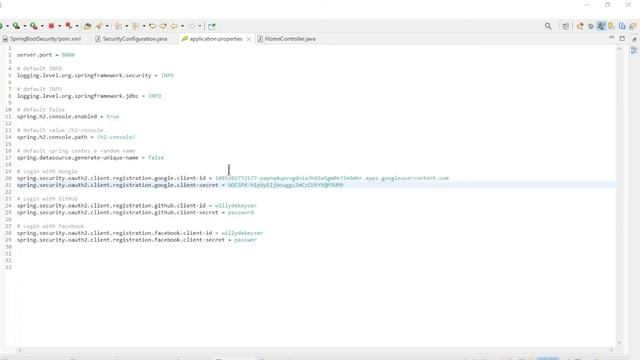The width and height of the screenshot is (640, 360).
Task: Open the dropdown beside the red stop square
Action: coord(60,26)
